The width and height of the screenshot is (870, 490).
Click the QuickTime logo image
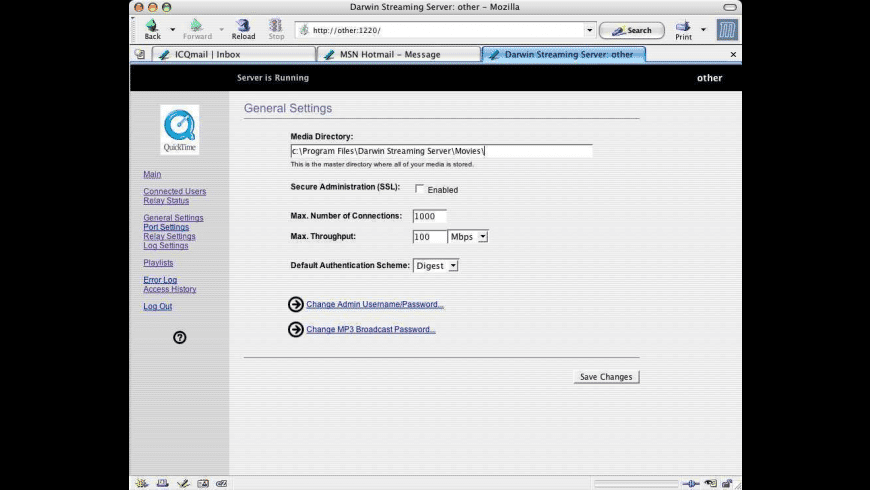click(x=179, y=130)
